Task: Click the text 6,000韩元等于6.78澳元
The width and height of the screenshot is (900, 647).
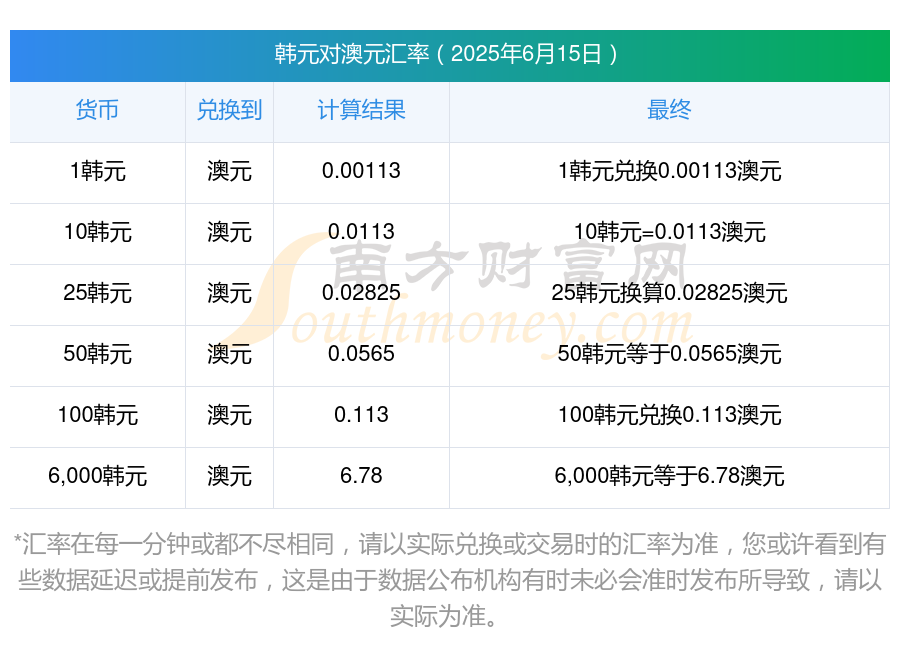Action: [669, 476]
